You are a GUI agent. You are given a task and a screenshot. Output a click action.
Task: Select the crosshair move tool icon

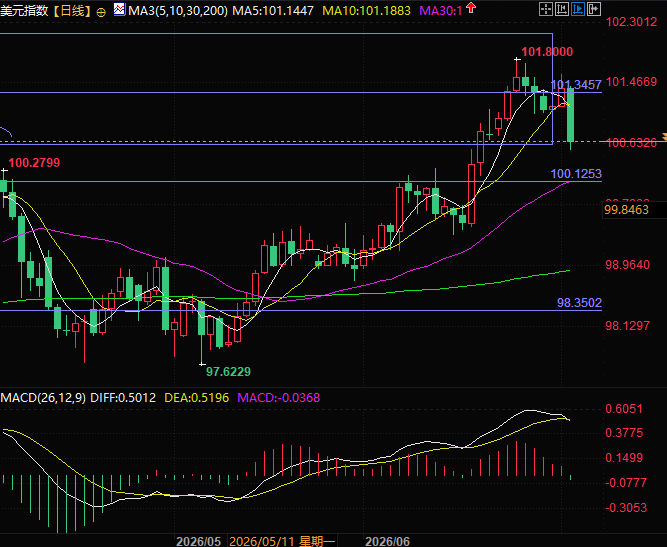pyautogui.click(x=546, y=9)
